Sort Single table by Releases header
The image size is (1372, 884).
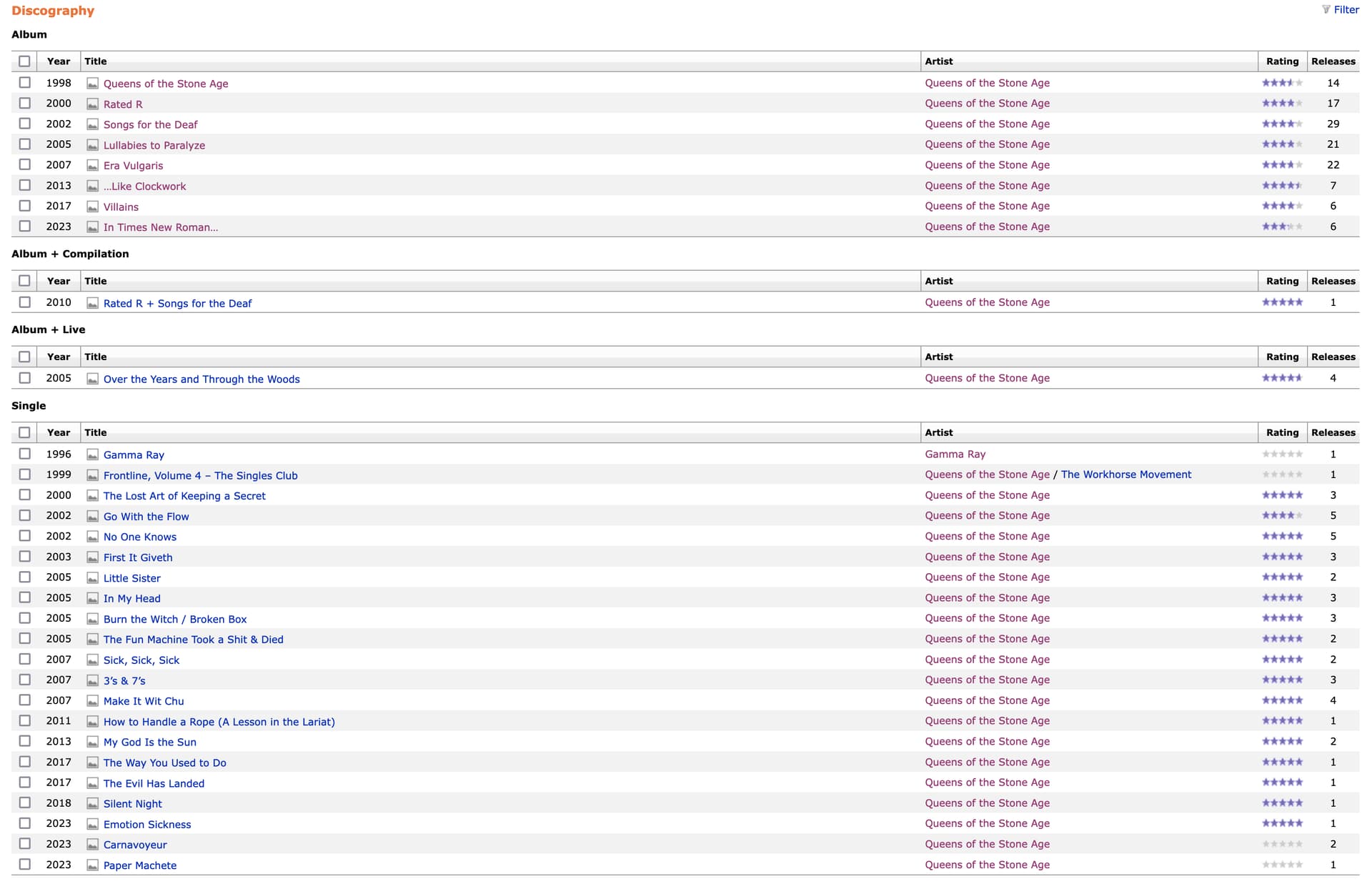(x=1333, y=432)
